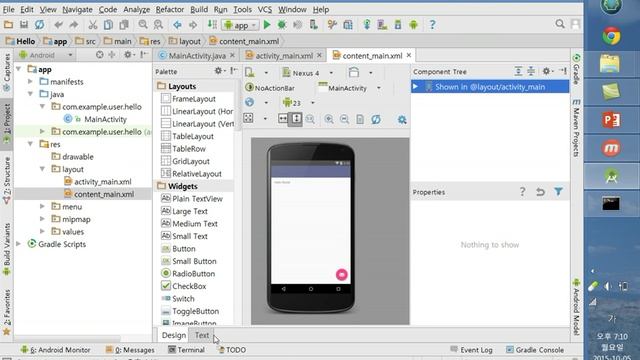Open the TODO tool window

(232, 350)
